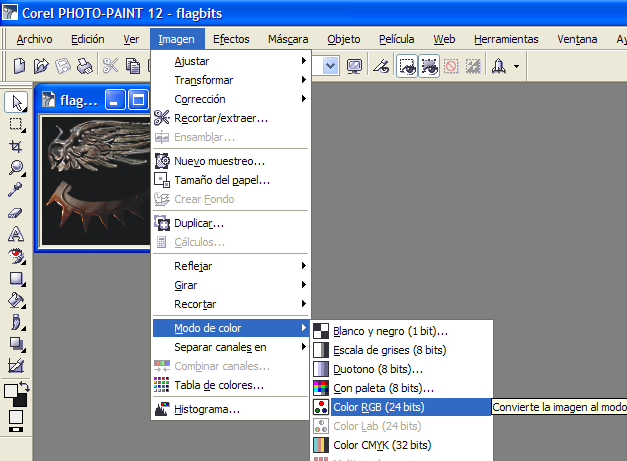Choose Duplicar… from the menu
The width and height of the screenshot is (627, 461).
pyautogui.click(x=231, y=223)
